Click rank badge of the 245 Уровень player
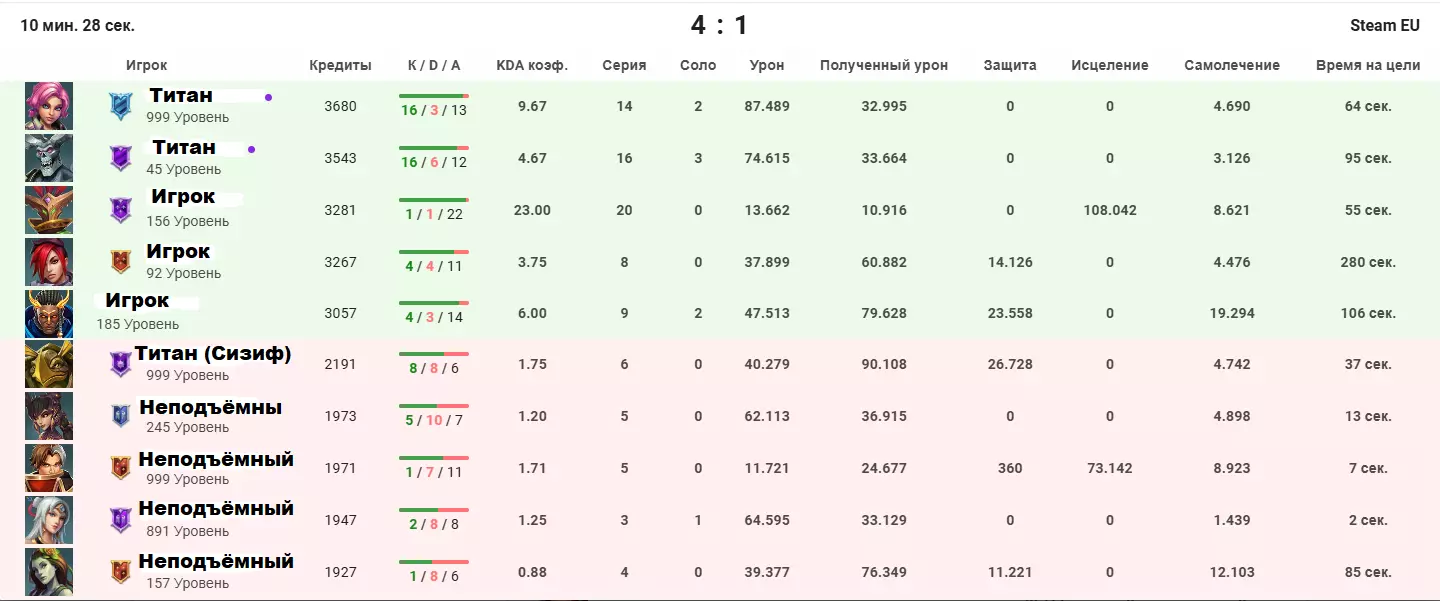1440x601 pixels. (121, 416)
